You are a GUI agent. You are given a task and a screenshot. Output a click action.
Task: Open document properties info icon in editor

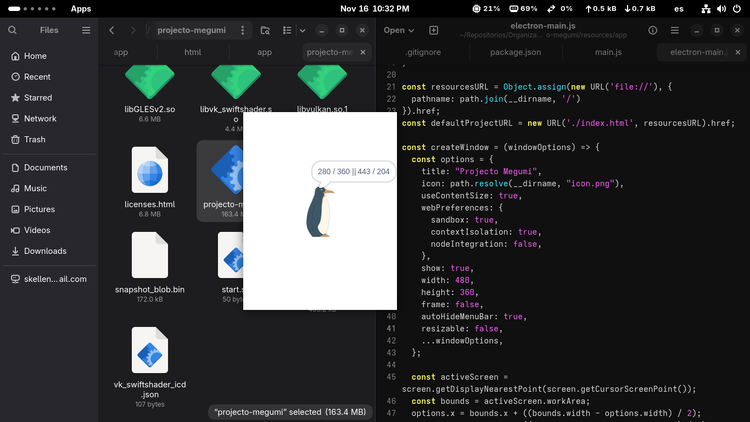coord(652,30)
